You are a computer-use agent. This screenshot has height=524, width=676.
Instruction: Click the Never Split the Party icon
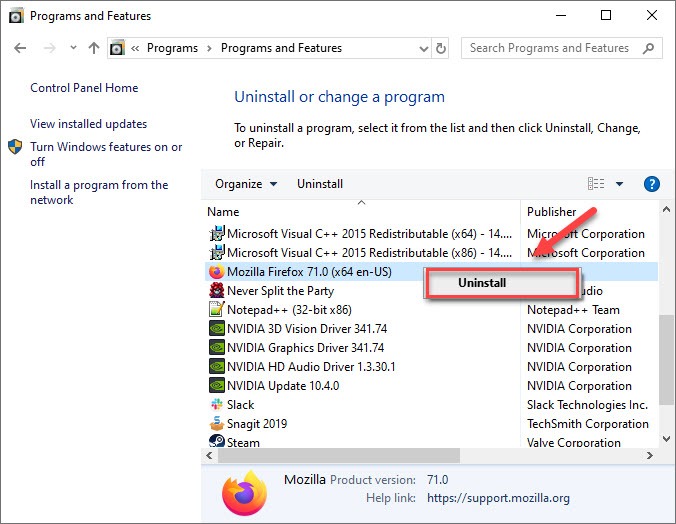[216, 291]
